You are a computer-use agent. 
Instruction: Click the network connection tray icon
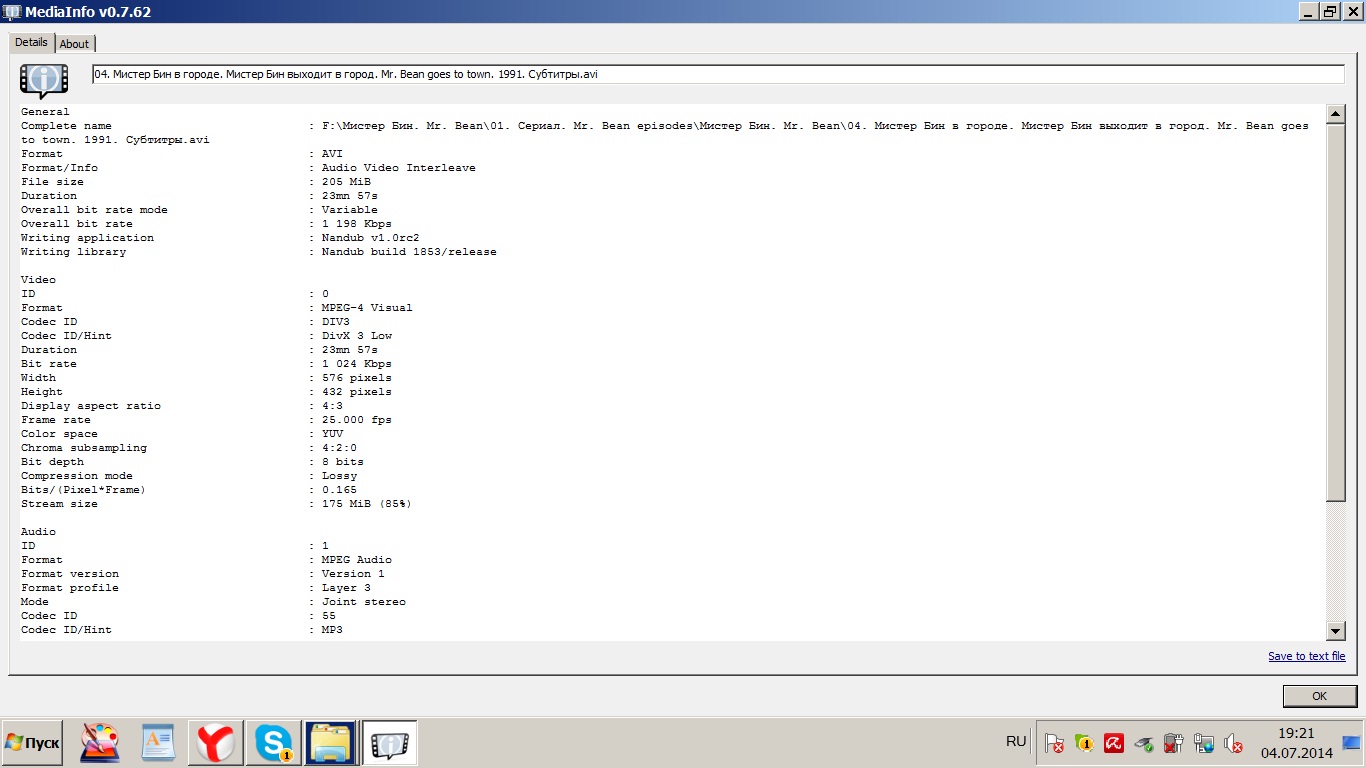coord(1204,743)
